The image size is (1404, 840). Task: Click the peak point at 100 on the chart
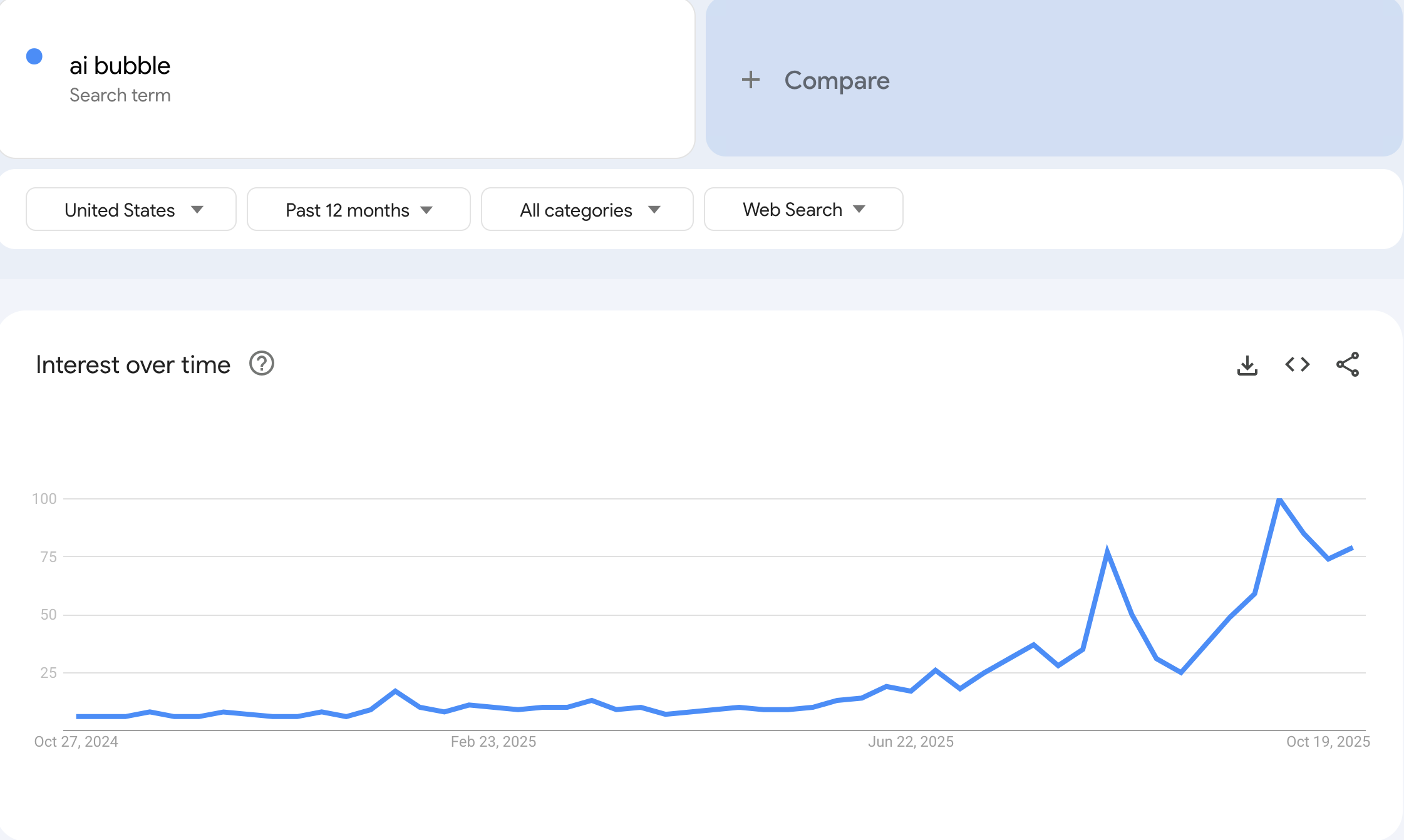pos(1279,499)
